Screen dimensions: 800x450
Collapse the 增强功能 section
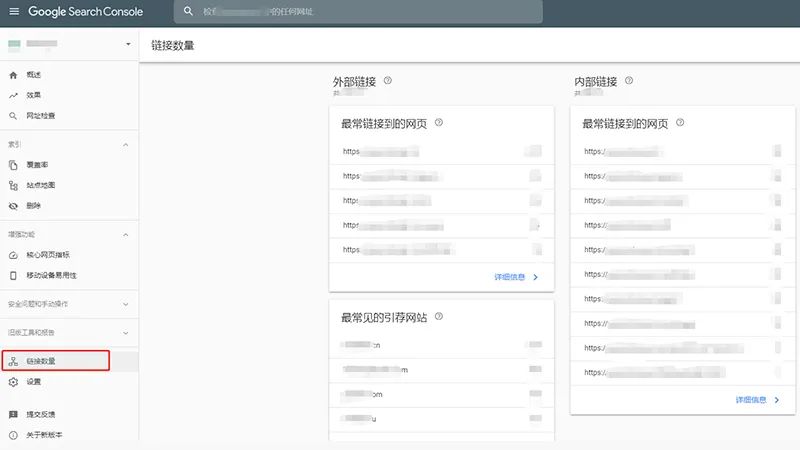tap(126, 235)
